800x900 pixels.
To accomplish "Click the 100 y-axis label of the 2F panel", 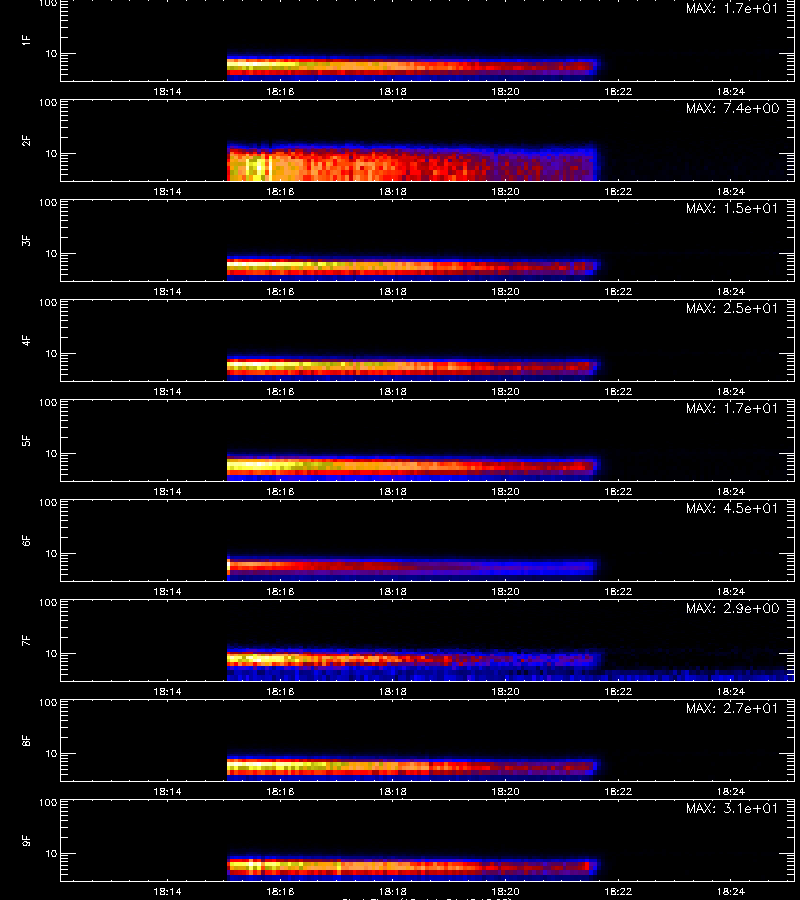I will coord(48,103).
